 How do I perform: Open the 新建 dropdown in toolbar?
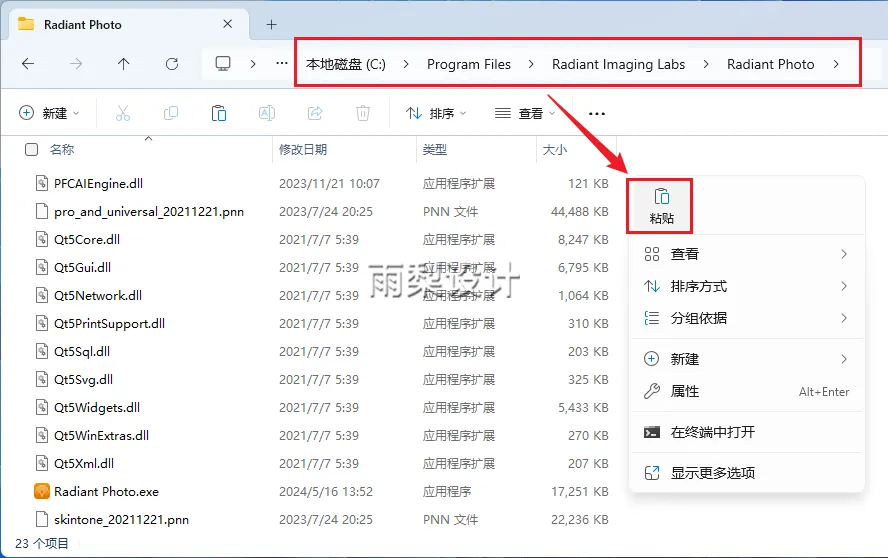pos(49,113)
